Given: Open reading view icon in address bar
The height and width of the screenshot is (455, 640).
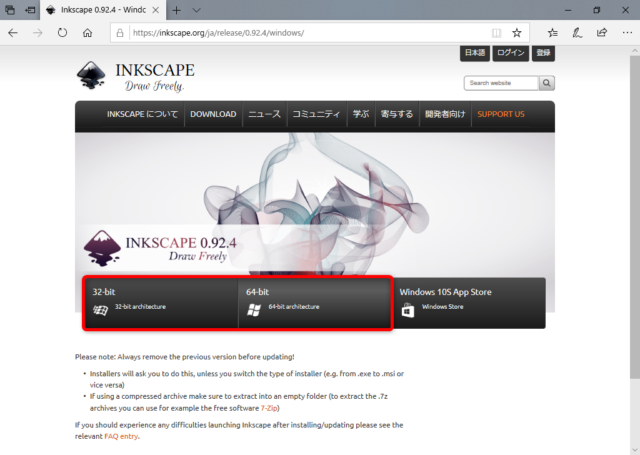Looking at the screenshot, I should (x=496, y=33).
